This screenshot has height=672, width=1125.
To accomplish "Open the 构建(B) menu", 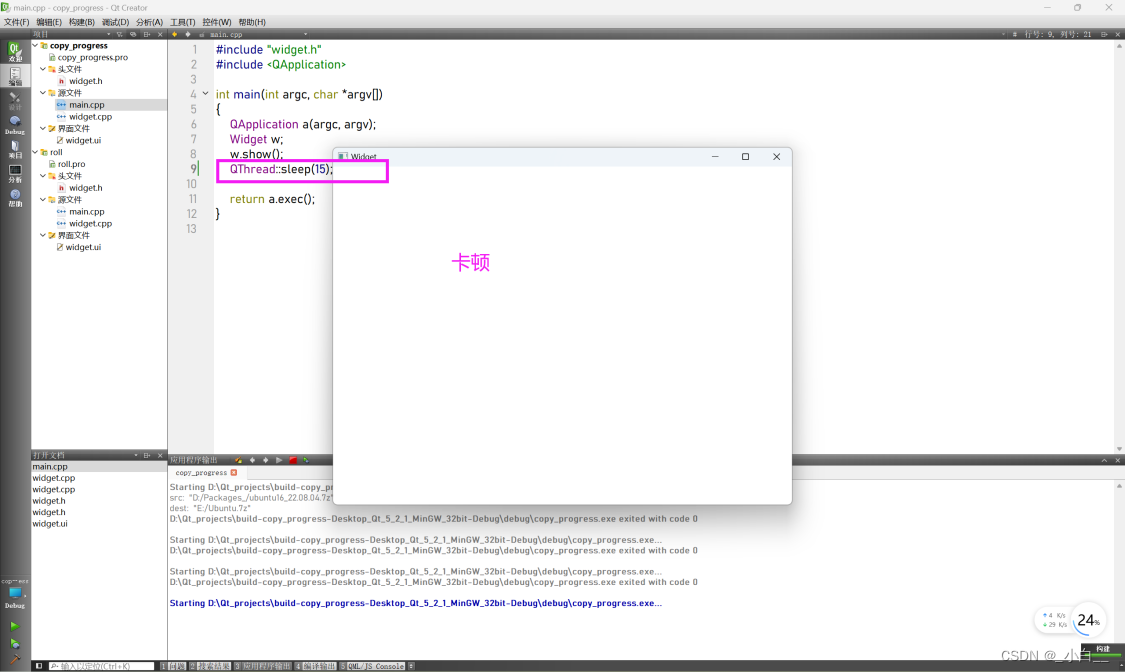I will 82,22.
